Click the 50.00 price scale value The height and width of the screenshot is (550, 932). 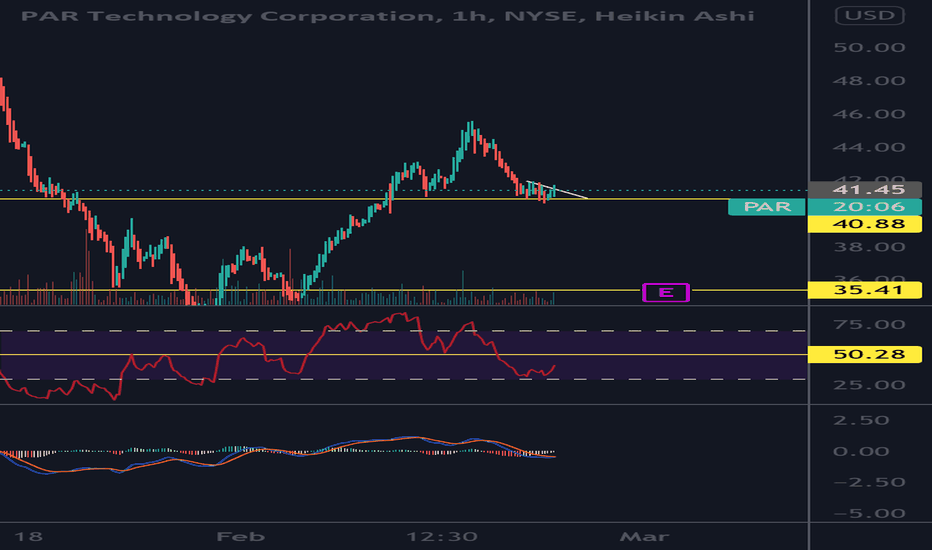869,48
